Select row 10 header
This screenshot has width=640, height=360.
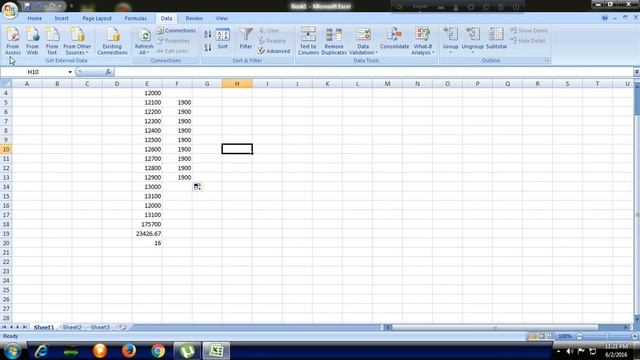[x=6, y=149]
